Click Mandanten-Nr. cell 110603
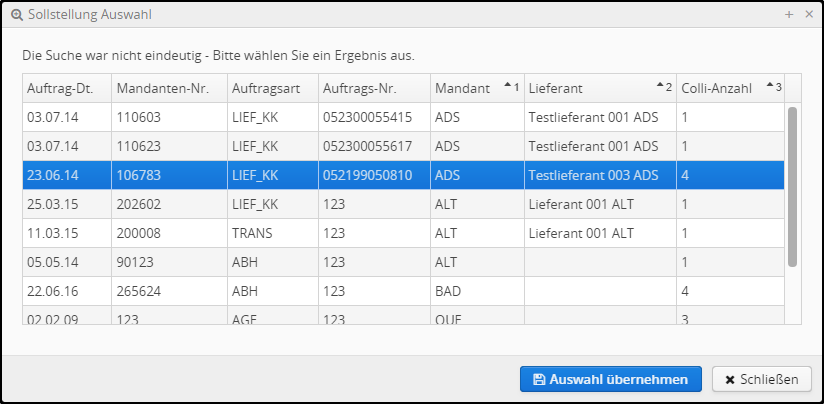 tap(169, 117)
